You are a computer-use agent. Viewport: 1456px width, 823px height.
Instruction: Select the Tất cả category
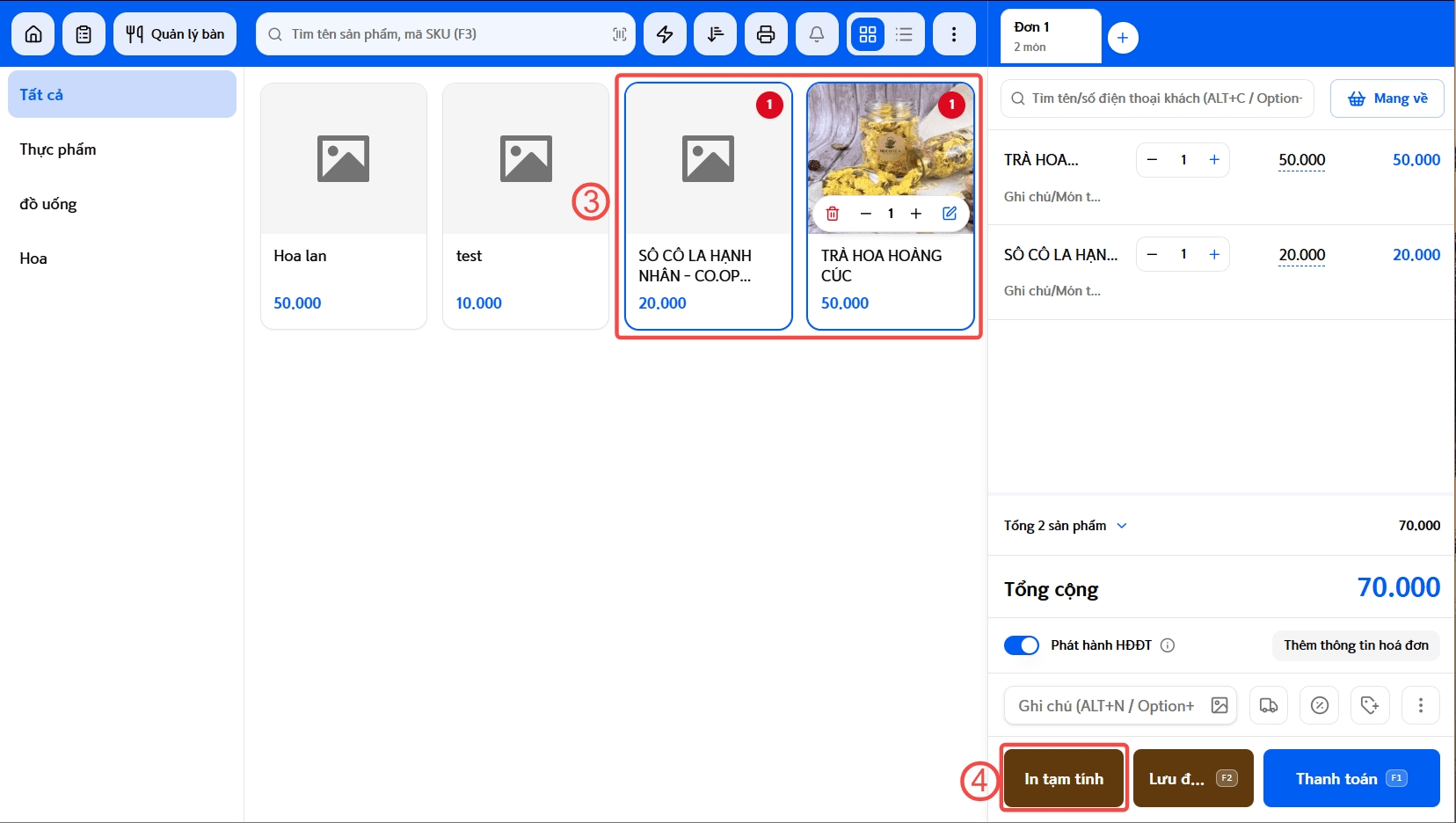(122, 94)
